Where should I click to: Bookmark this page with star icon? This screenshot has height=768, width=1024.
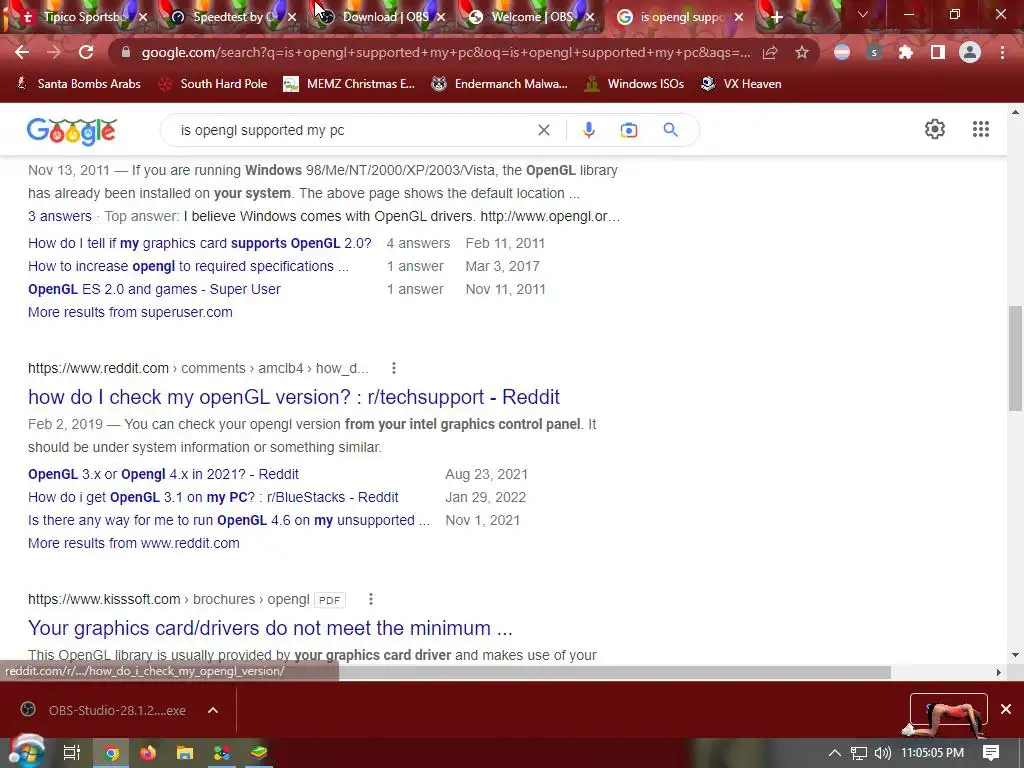[802, 53]
